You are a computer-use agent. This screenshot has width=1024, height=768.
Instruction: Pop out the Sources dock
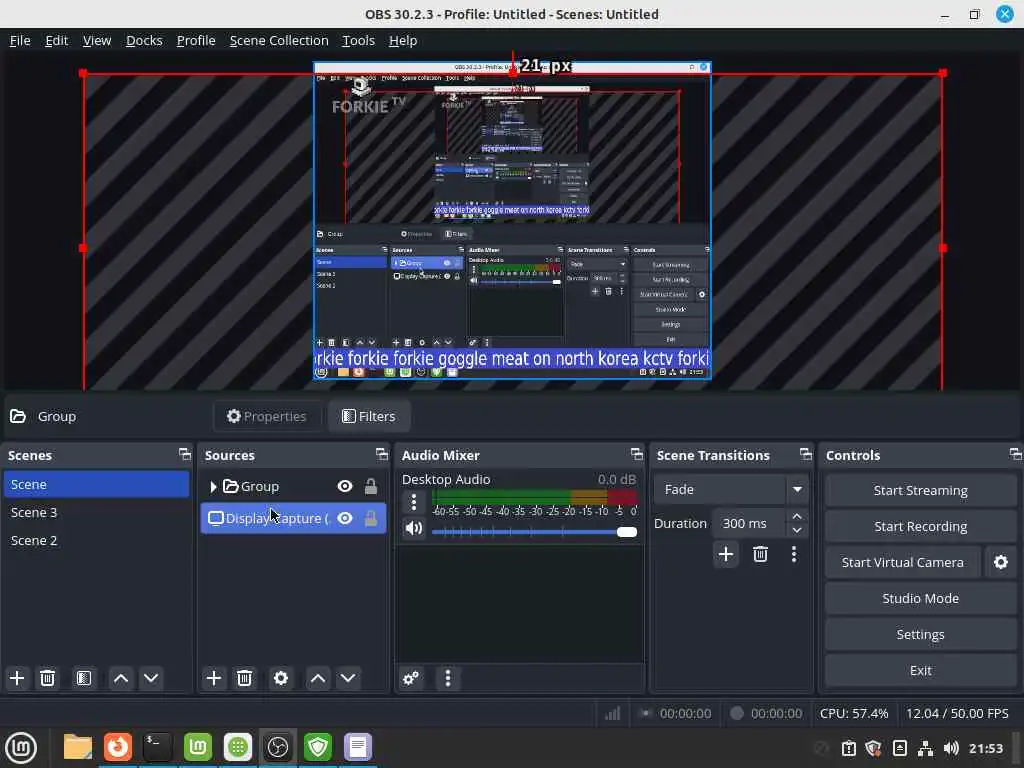(x=382, y=454)
